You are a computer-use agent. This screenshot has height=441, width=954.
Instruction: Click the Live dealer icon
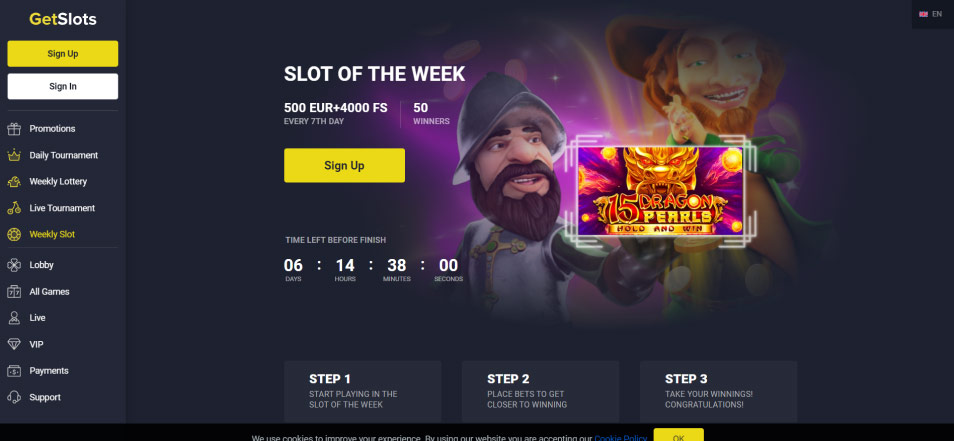click(14, 318)
